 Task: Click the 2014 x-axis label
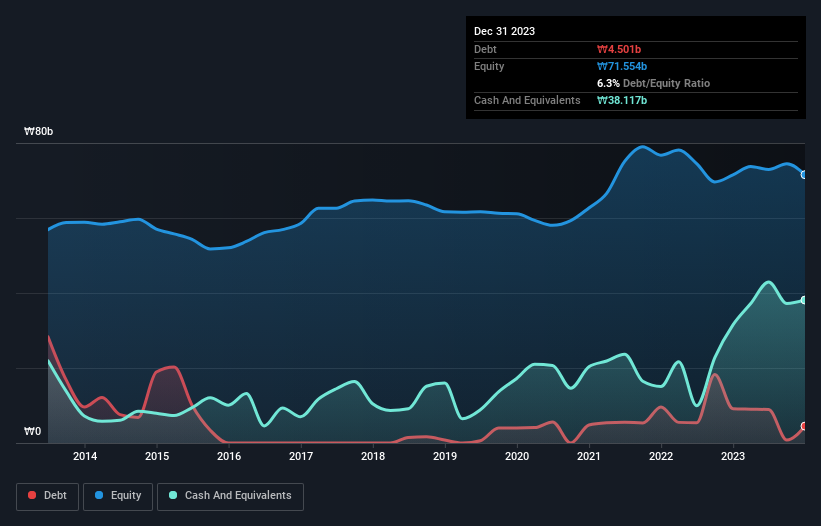click(x=85, y=456)
